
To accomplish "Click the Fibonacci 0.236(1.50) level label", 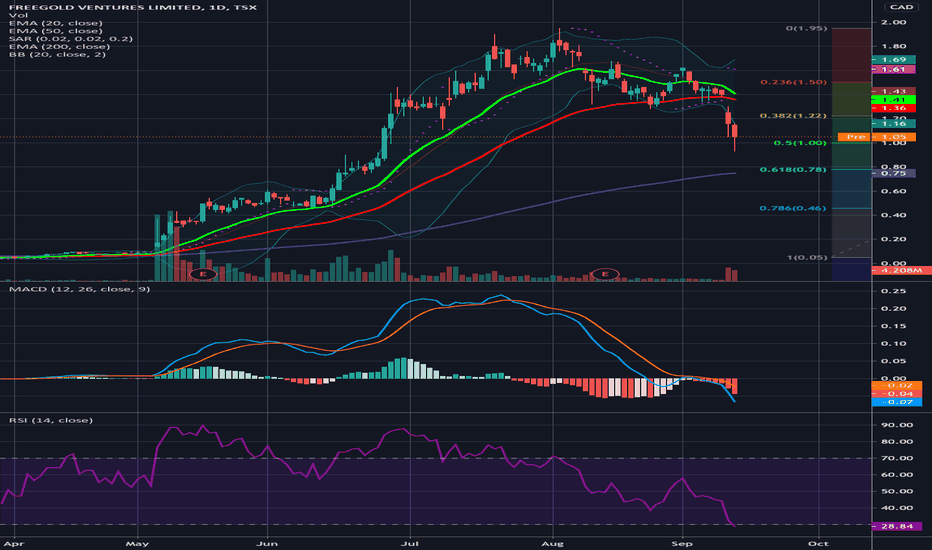I will (x=794, y=82).
